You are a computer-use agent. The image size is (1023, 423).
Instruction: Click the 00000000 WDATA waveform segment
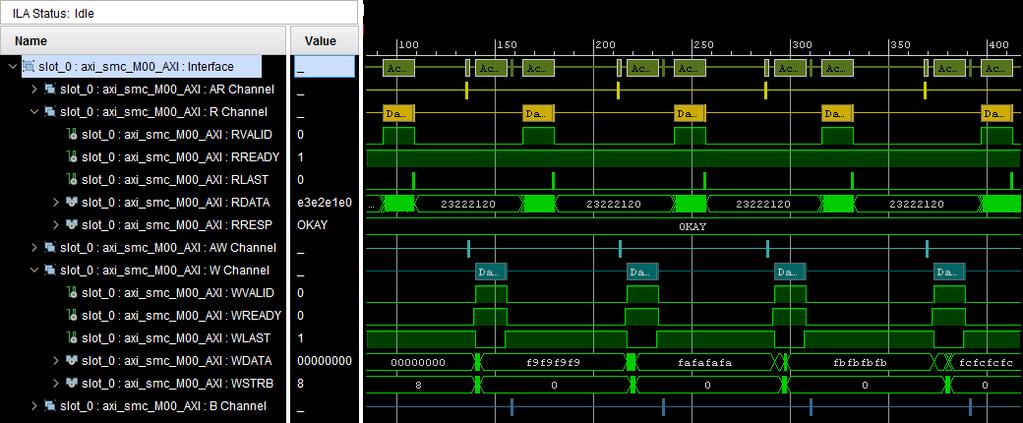pyautogui.click(x=418, y=362)
